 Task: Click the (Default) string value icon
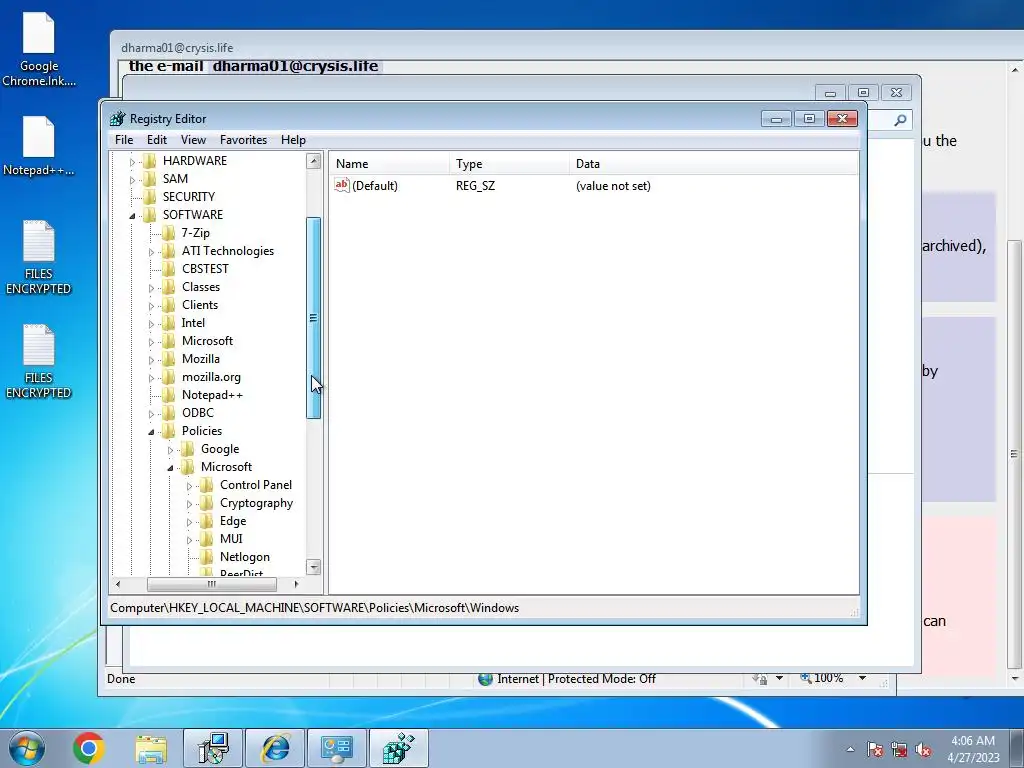[x=342, y=185]
